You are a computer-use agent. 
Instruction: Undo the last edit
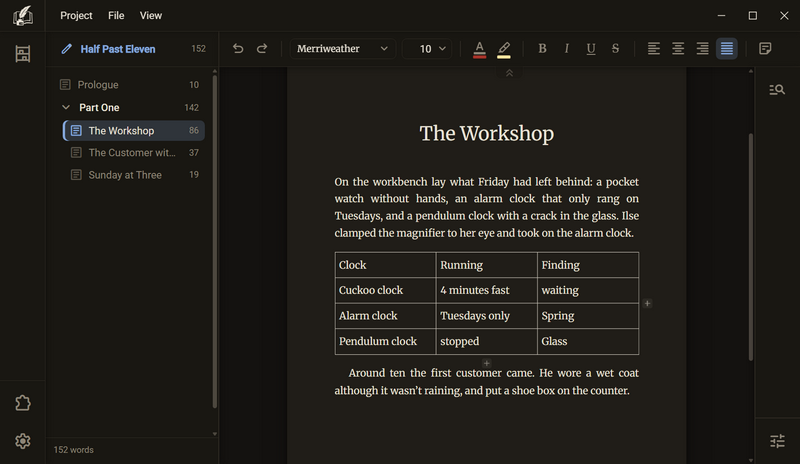tap(238, 48)
